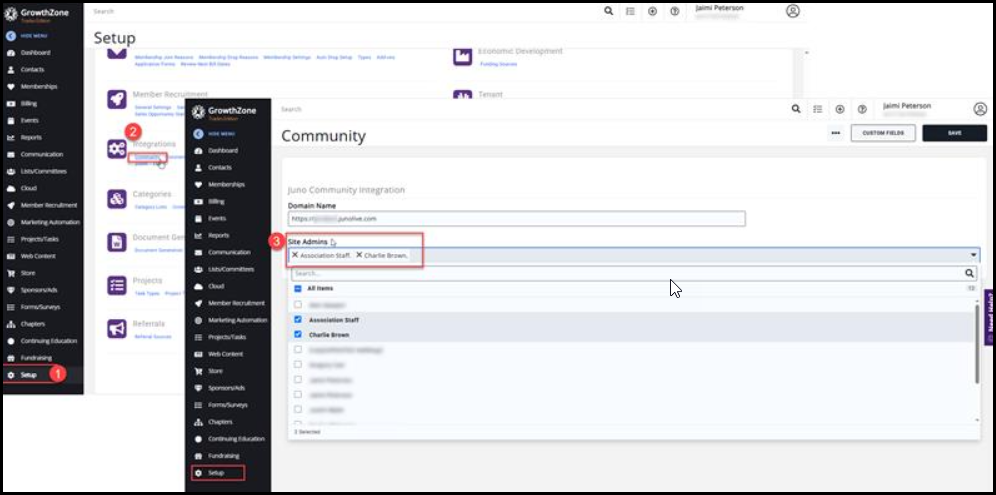Click the Save button
996x495 pixels.
pos(953,134)
